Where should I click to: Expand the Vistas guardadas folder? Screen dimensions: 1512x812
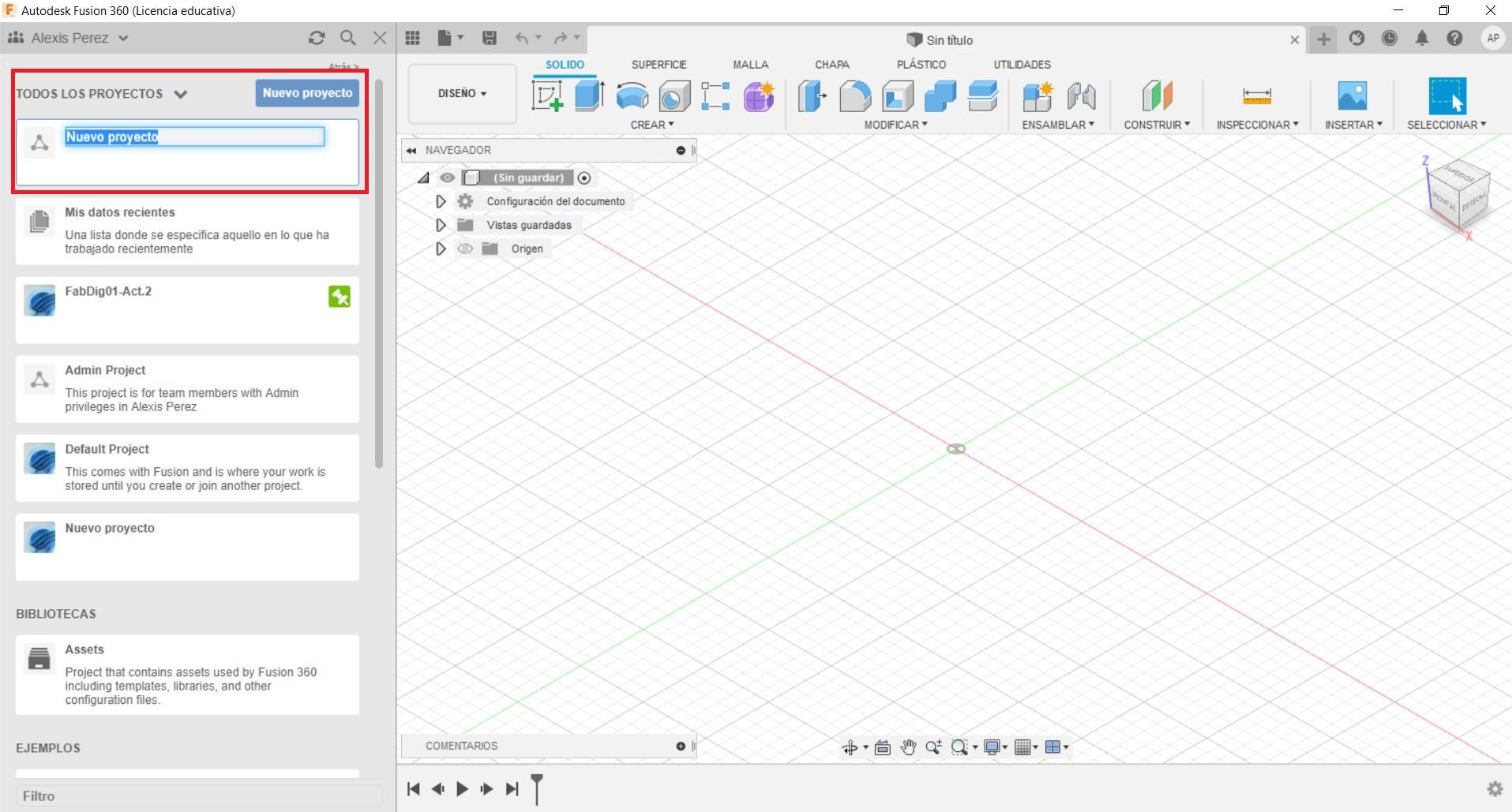pyautogui.click(x=441, y=226)
